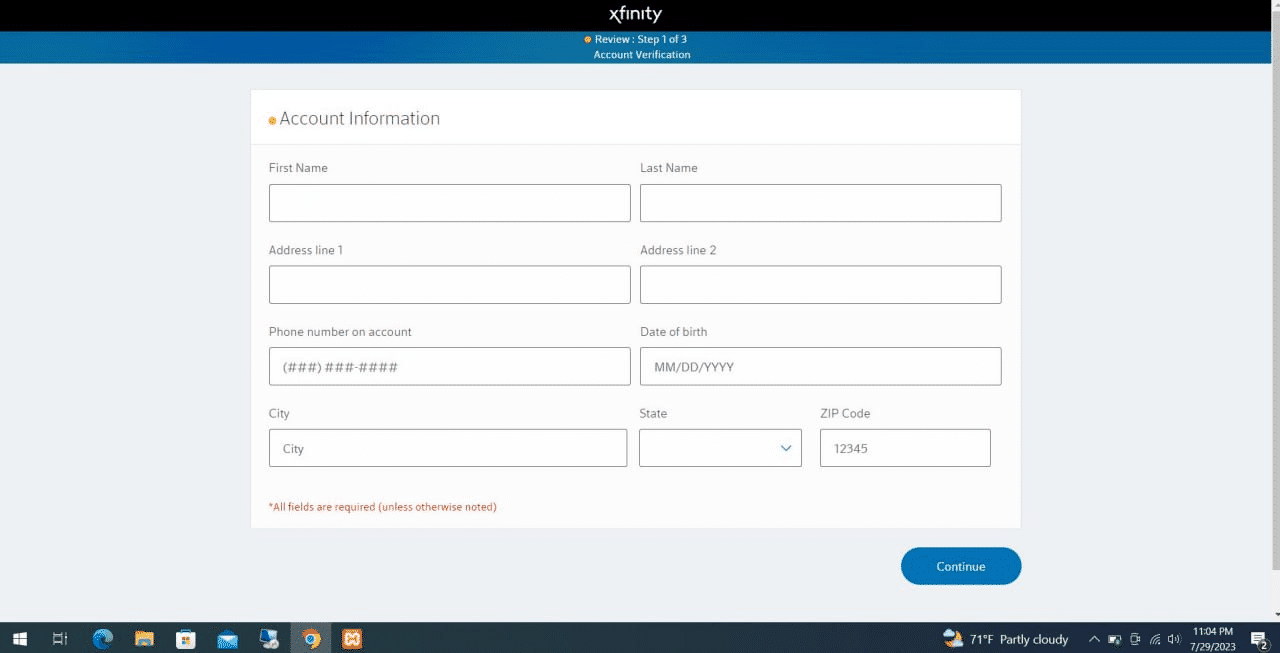Click the 'State' label
This screenshot has width=1280, height=653.
[x=653, y=413]
